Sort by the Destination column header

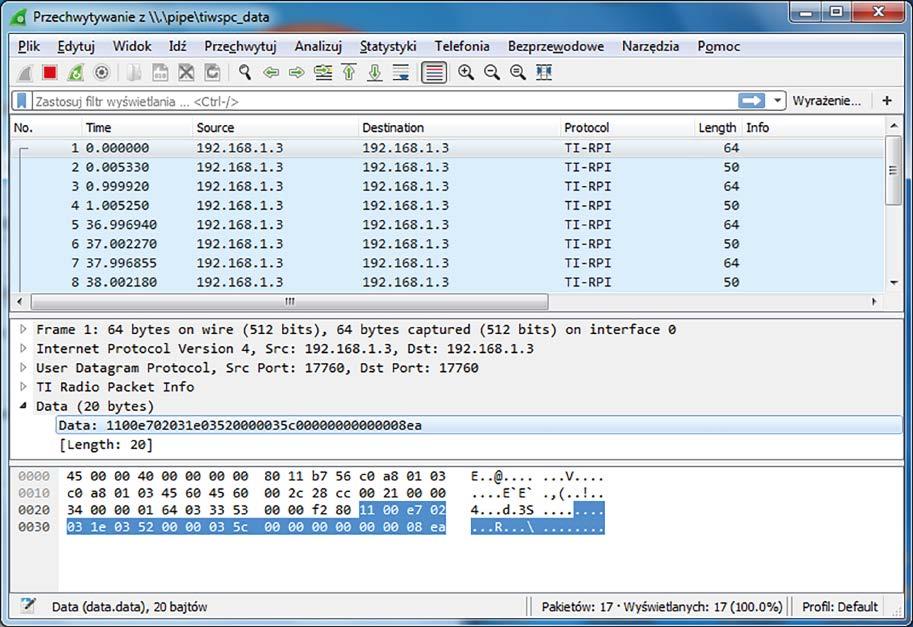pos(458,127)
